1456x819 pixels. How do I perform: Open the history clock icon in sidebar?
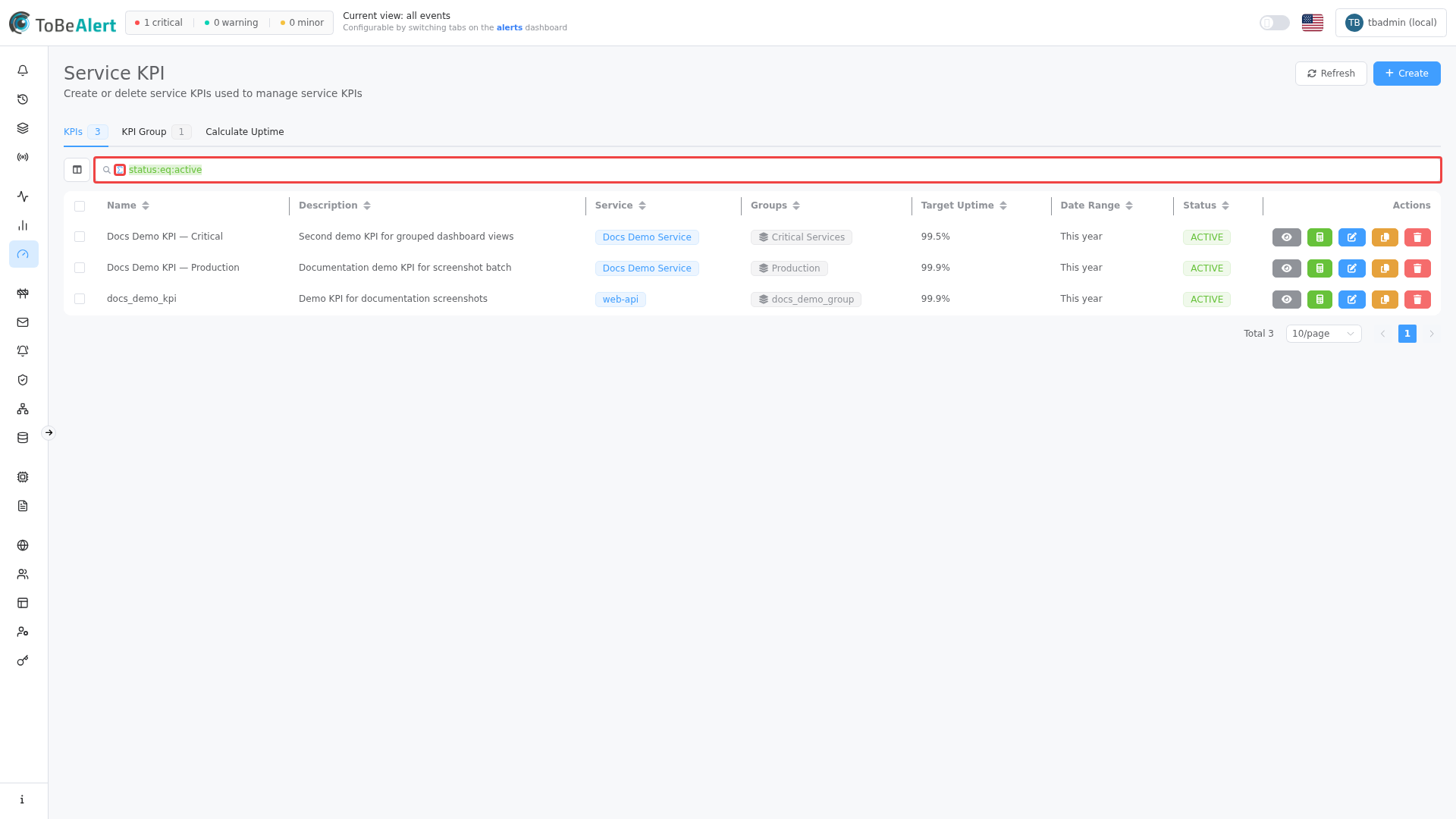coord(23,99)
